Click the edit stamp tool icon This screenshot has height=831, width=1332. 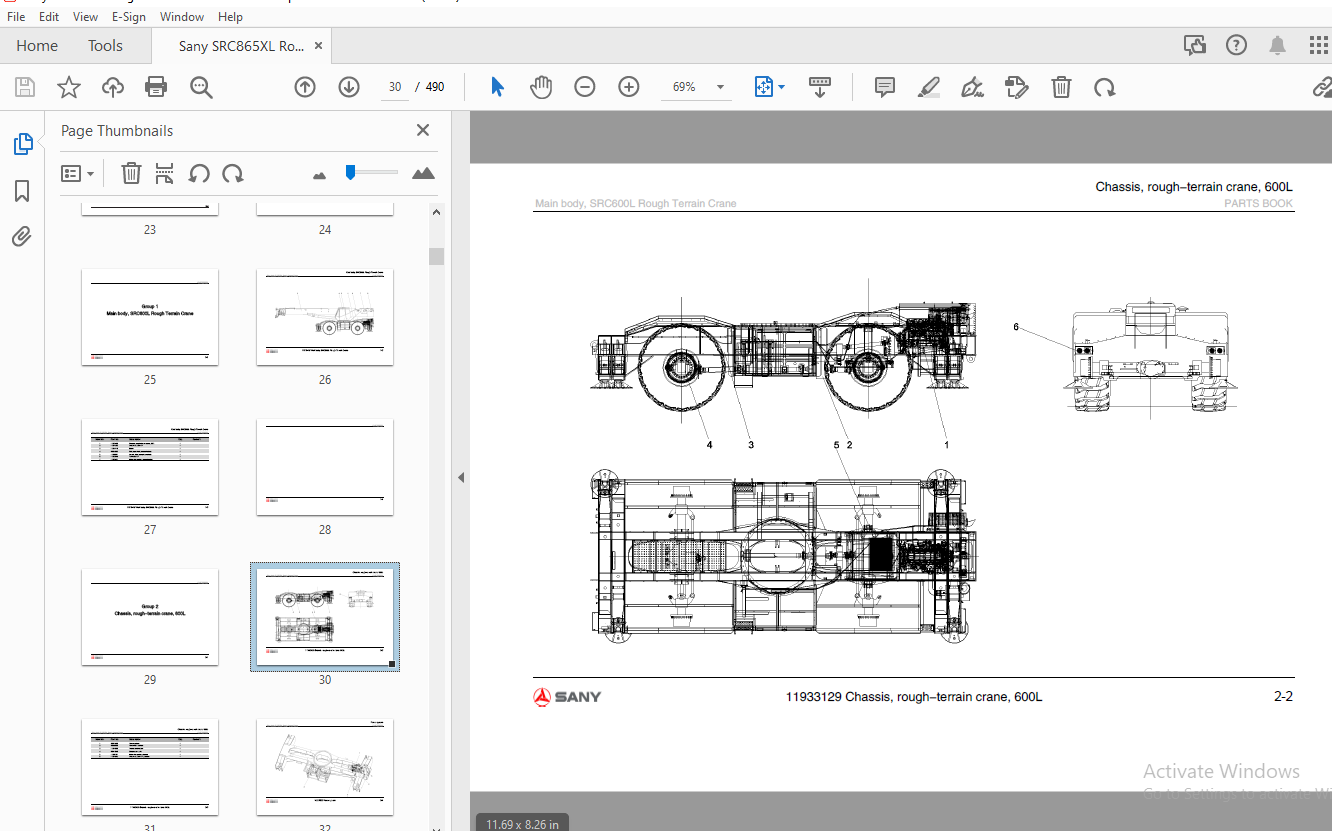coord(1017,87)
